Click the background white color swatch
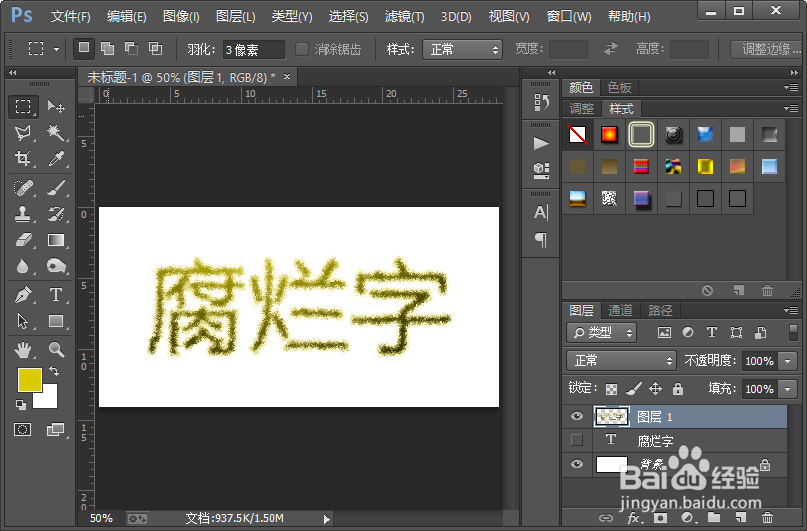807x531 pixels. point(49,400)
